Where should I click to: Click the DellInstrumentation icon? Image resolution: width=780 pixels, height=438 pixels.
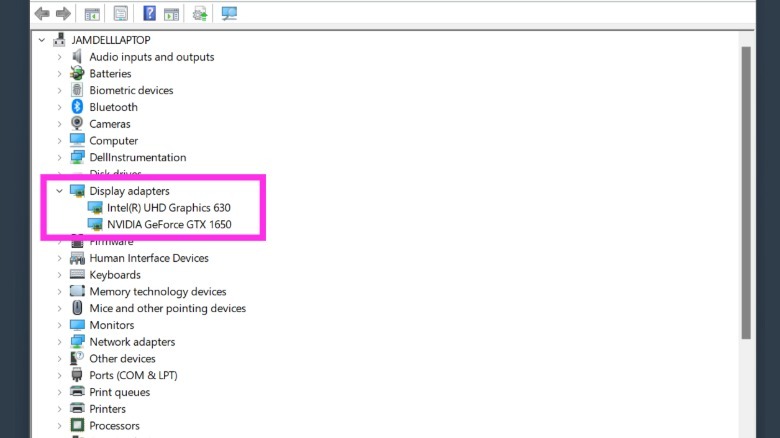pyautogui.click(x=77, y=157)
